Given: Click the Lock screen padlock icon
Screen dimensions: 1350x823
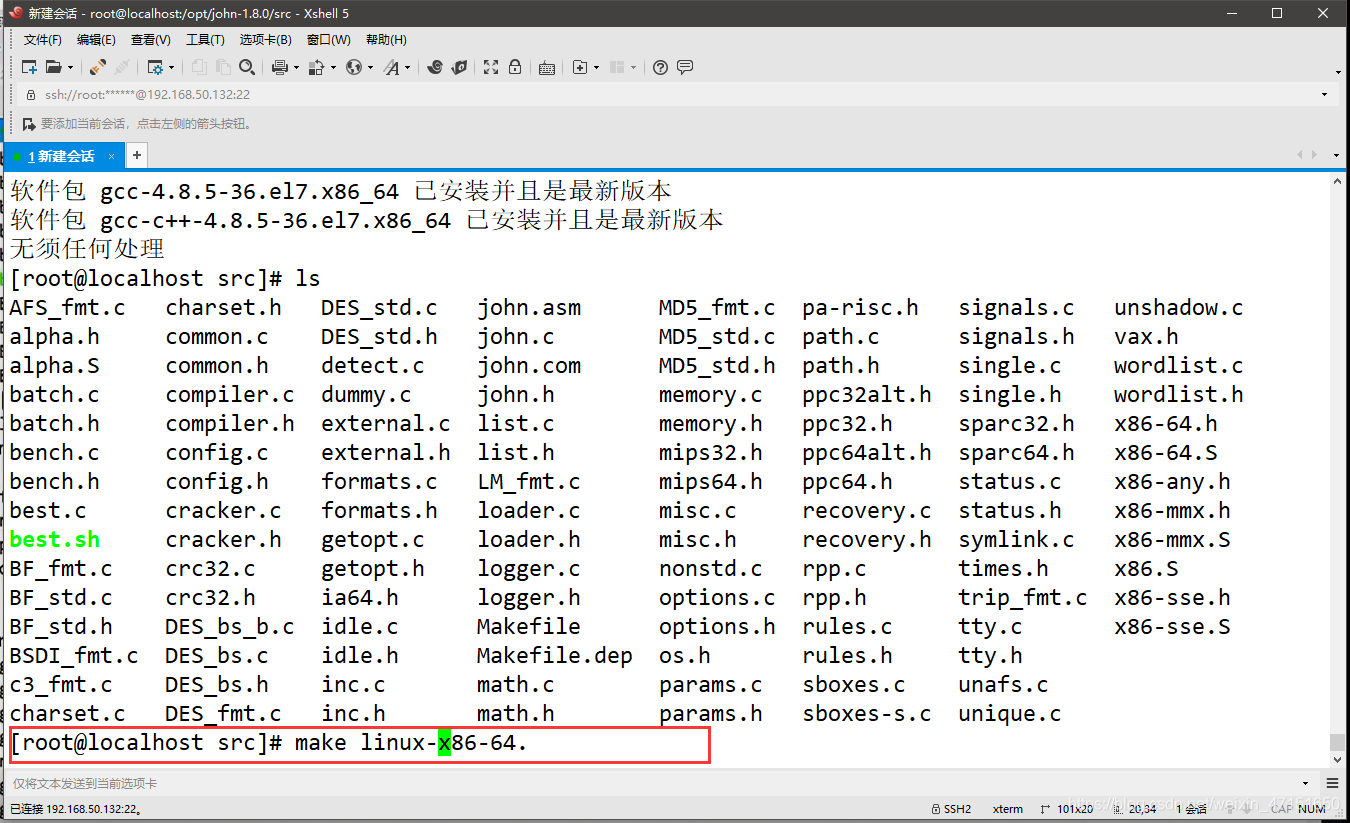Looking at the screenshot, I should pyautogui.click(x=515, y=67).
